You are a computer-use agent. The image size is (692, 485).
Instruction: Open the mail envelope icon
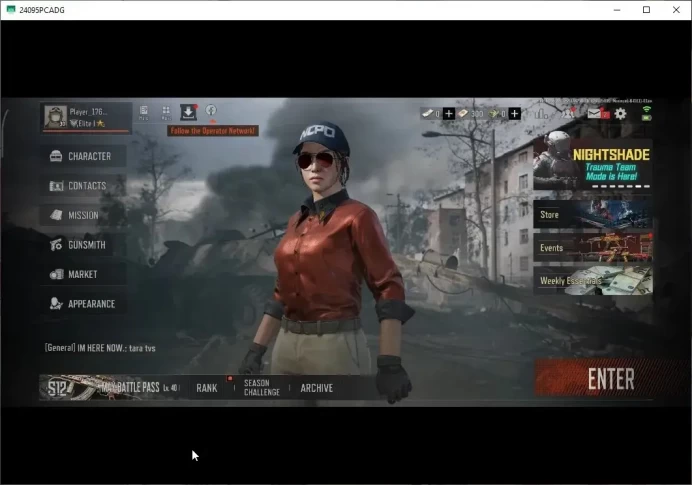tap(594, 113)
